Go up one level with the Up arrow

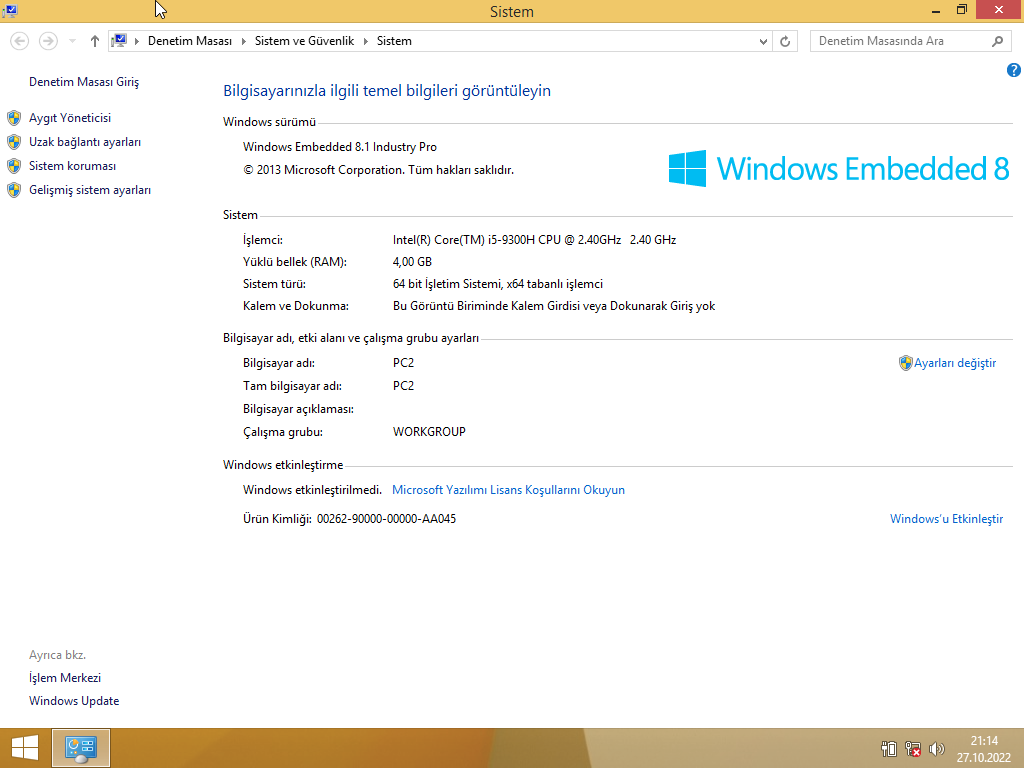95,41
